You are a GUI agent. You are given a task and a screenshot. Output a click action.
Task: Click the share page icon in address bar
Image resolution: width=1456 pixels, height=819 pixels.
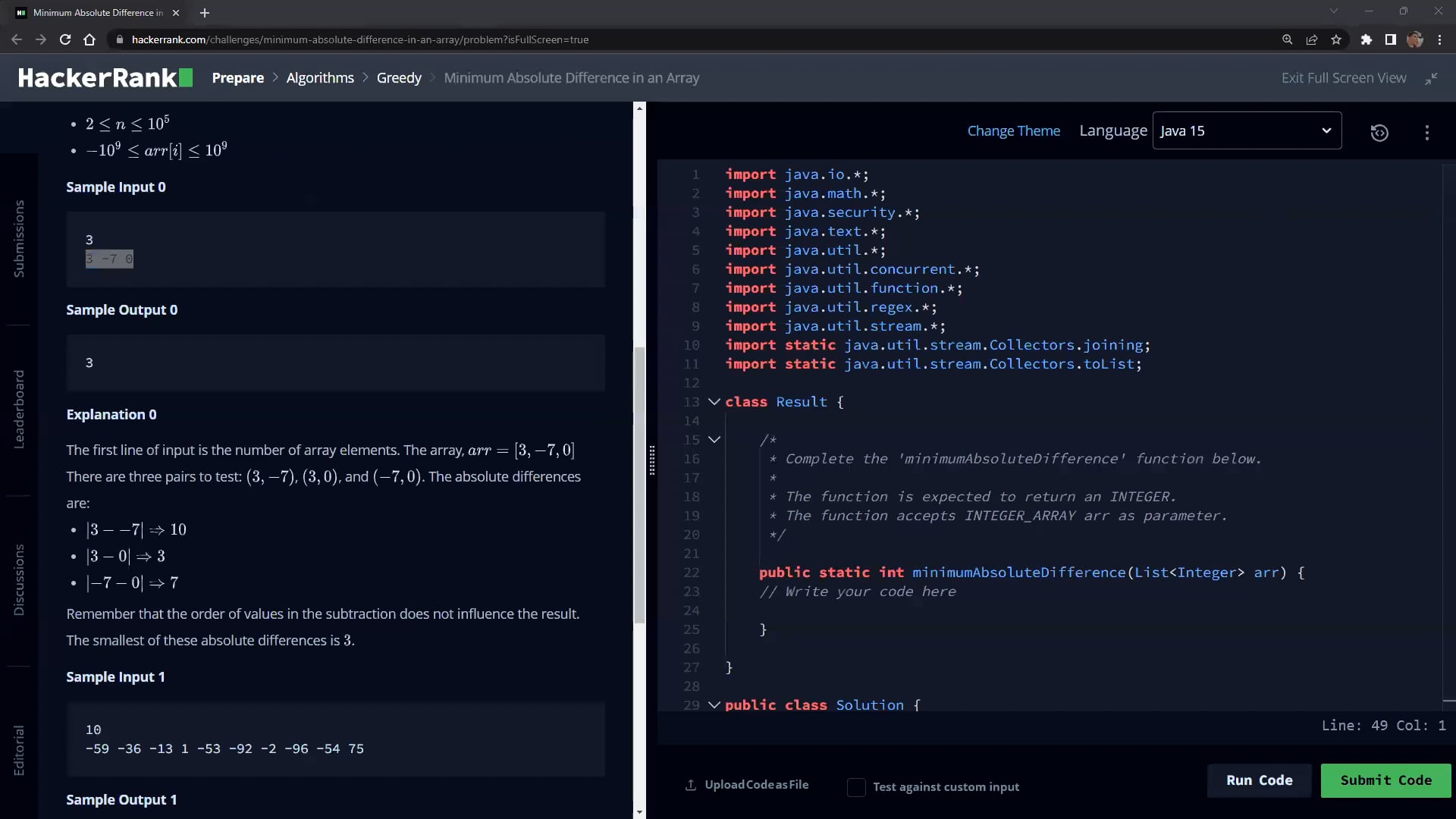[1311, 39]
